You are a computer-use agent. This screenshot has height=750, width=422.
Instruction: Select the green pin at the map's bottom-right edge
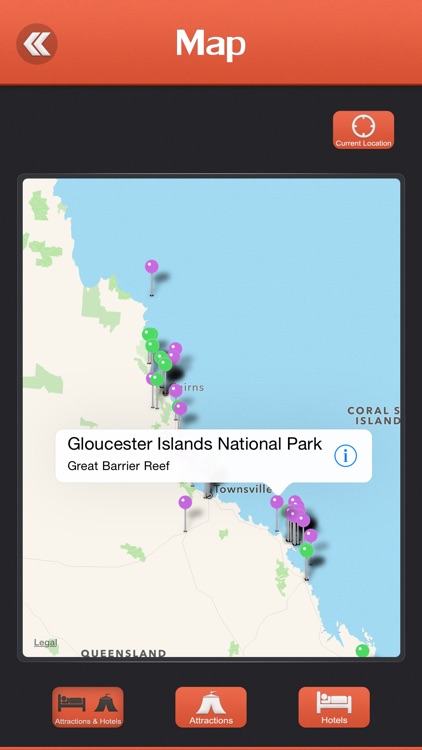tap(363, 651)
